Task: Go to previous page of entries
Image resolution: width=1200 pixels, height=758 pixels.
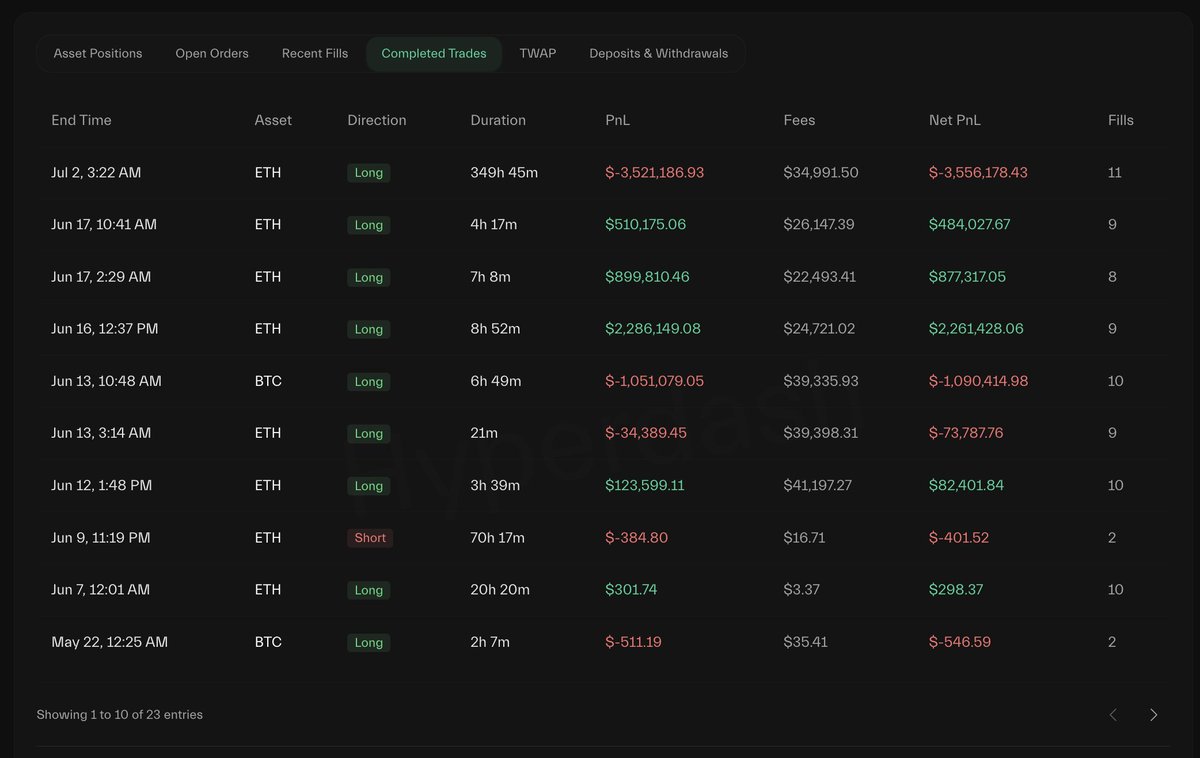Action: pos(1113,714)
